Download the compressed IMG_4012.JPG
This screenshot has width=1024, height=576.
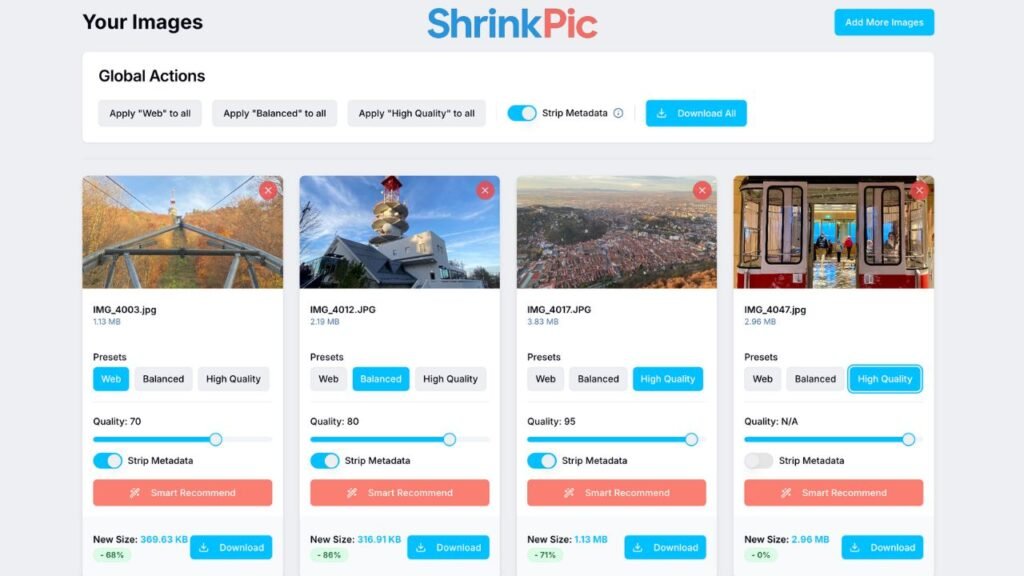[448, 547]
